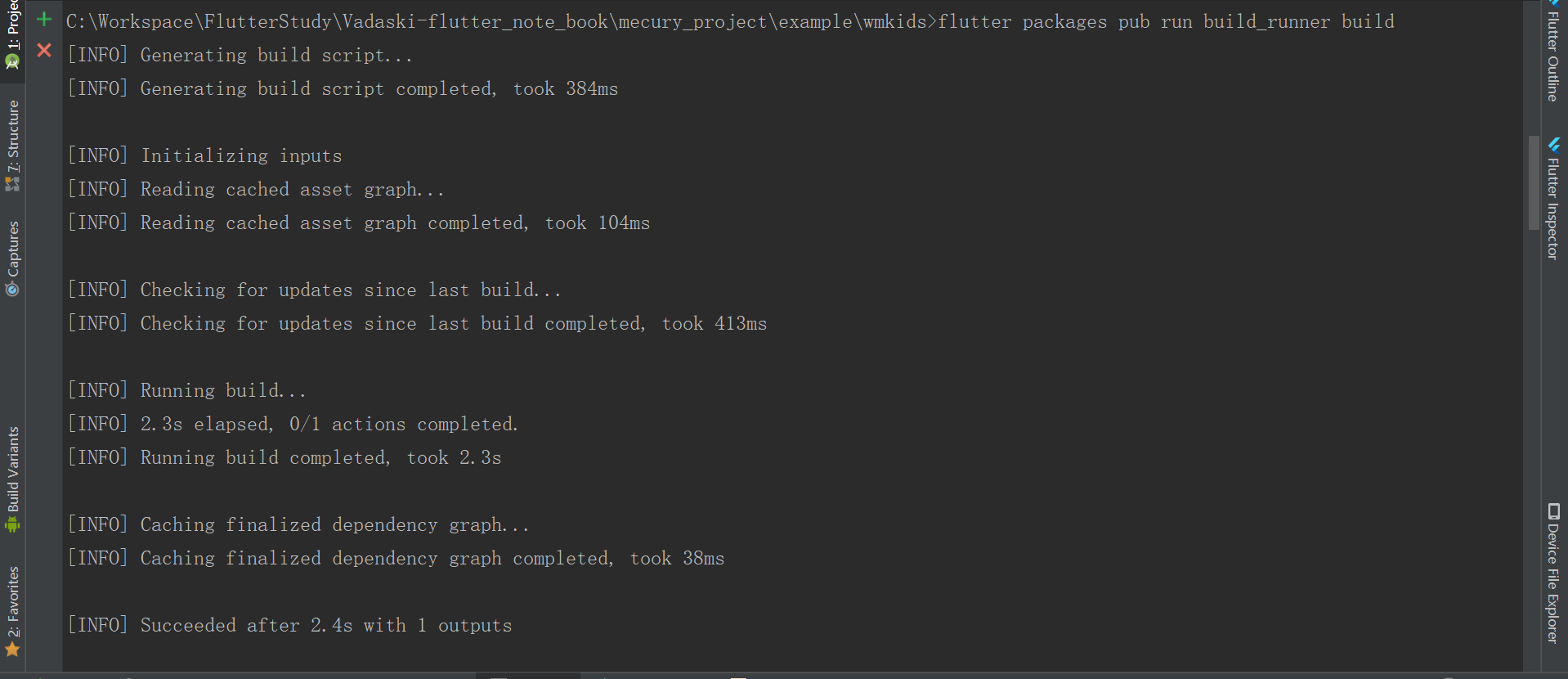The width and height of the screenshot is (1568, 679).
Task: Open the 1: Project tool window
Action: 12,35
